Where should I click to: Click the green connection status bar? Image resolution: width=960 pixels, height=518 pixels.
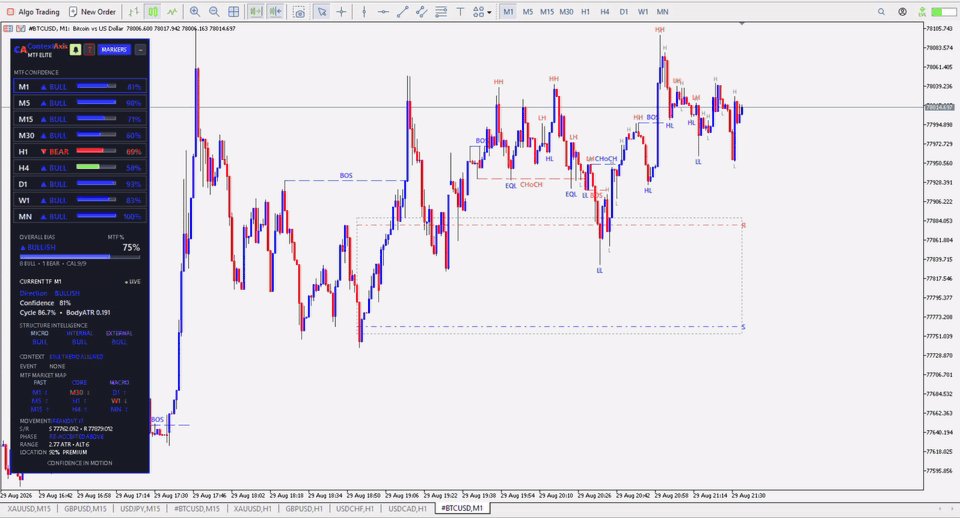click(943, 12)
